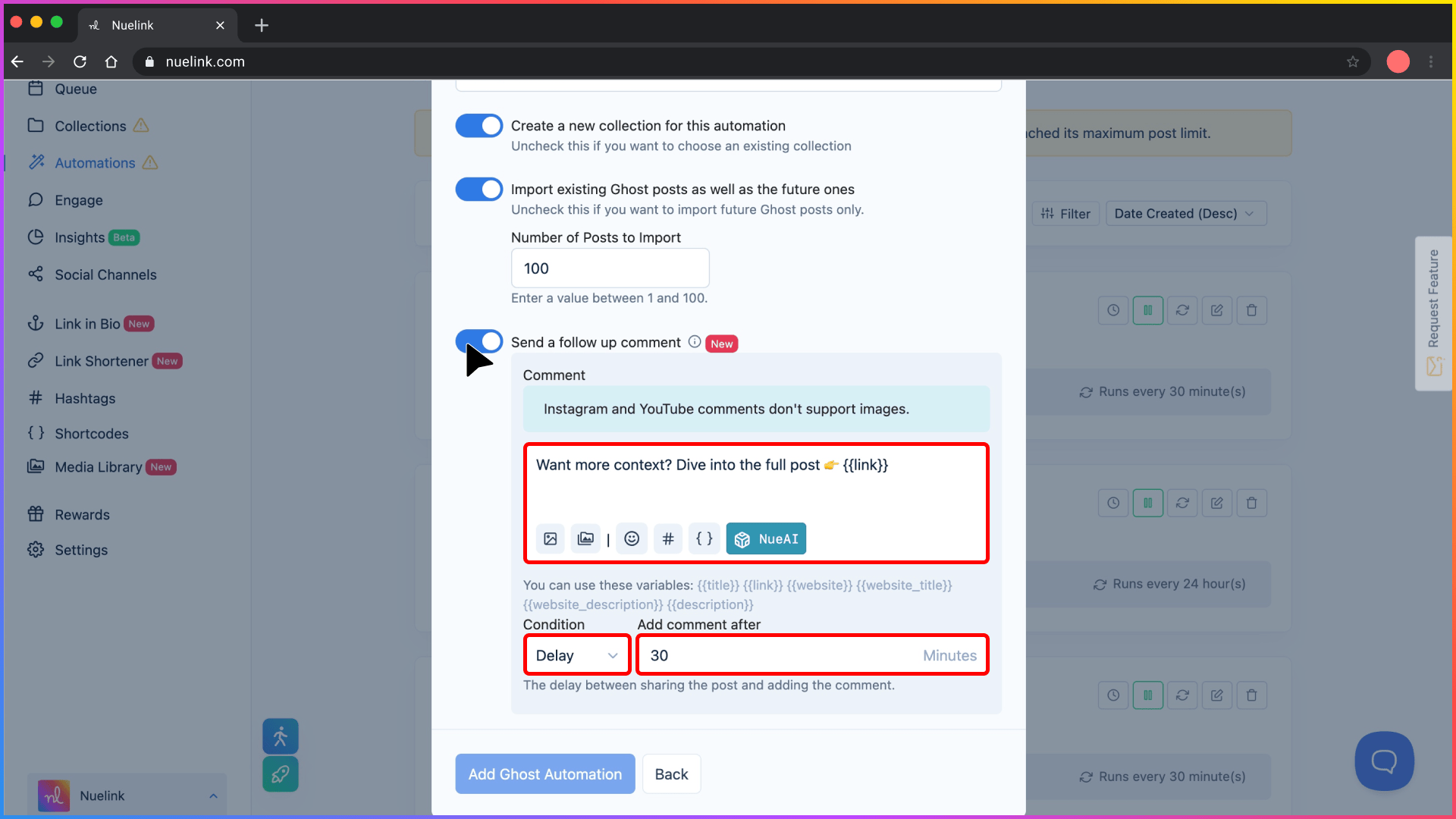Open a new browser tab
Image resolution: width=1456 pixels, height=819 pixels.
262,25
